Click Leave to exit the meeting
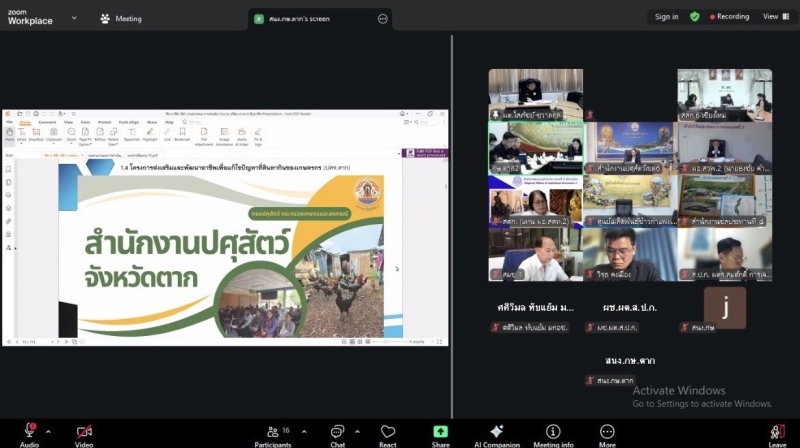The image size is (800, 448). click(x=777, y=432)
